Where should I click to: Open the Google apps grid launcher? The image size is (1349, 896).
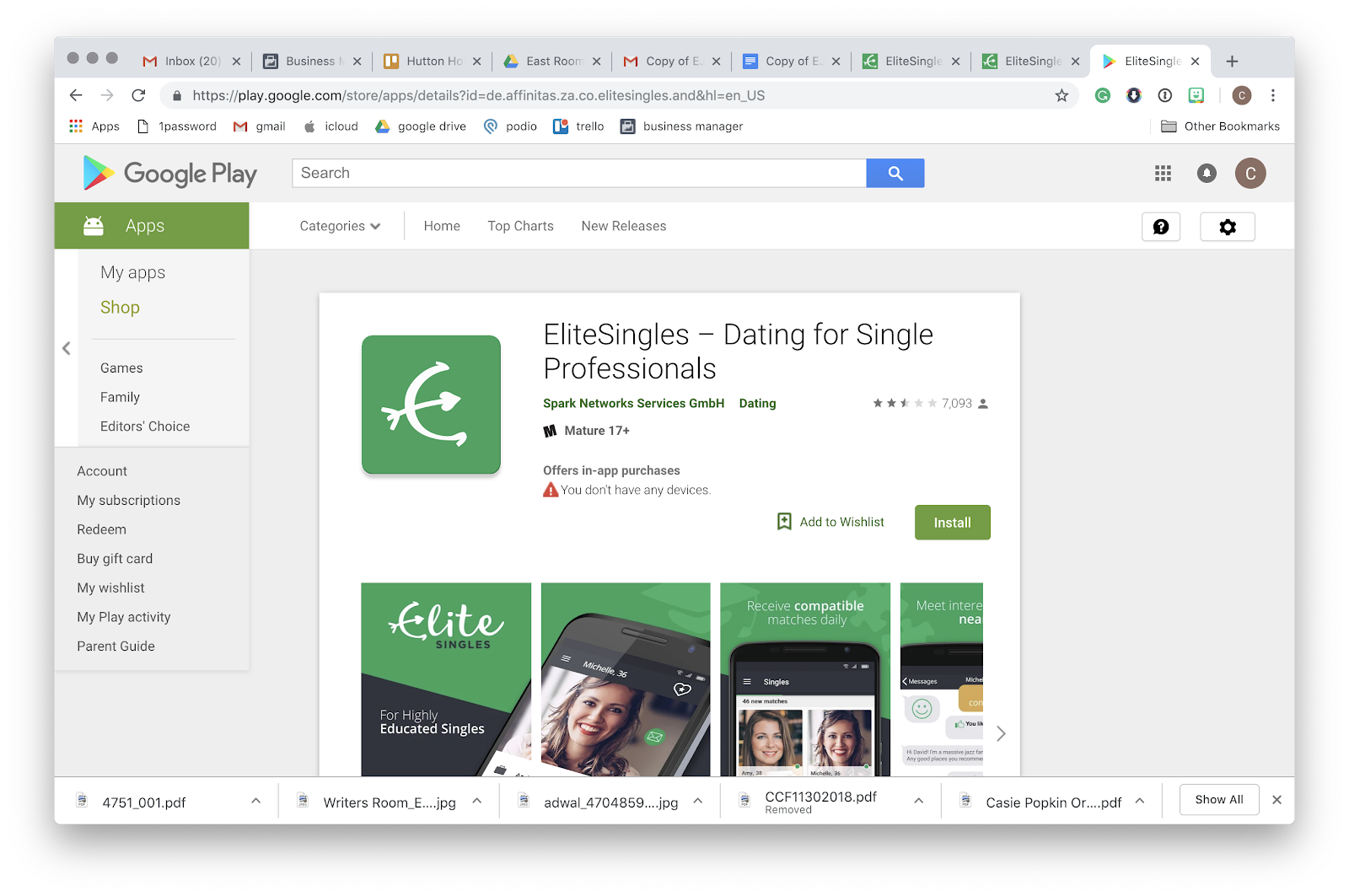(x=1164, y=173)
